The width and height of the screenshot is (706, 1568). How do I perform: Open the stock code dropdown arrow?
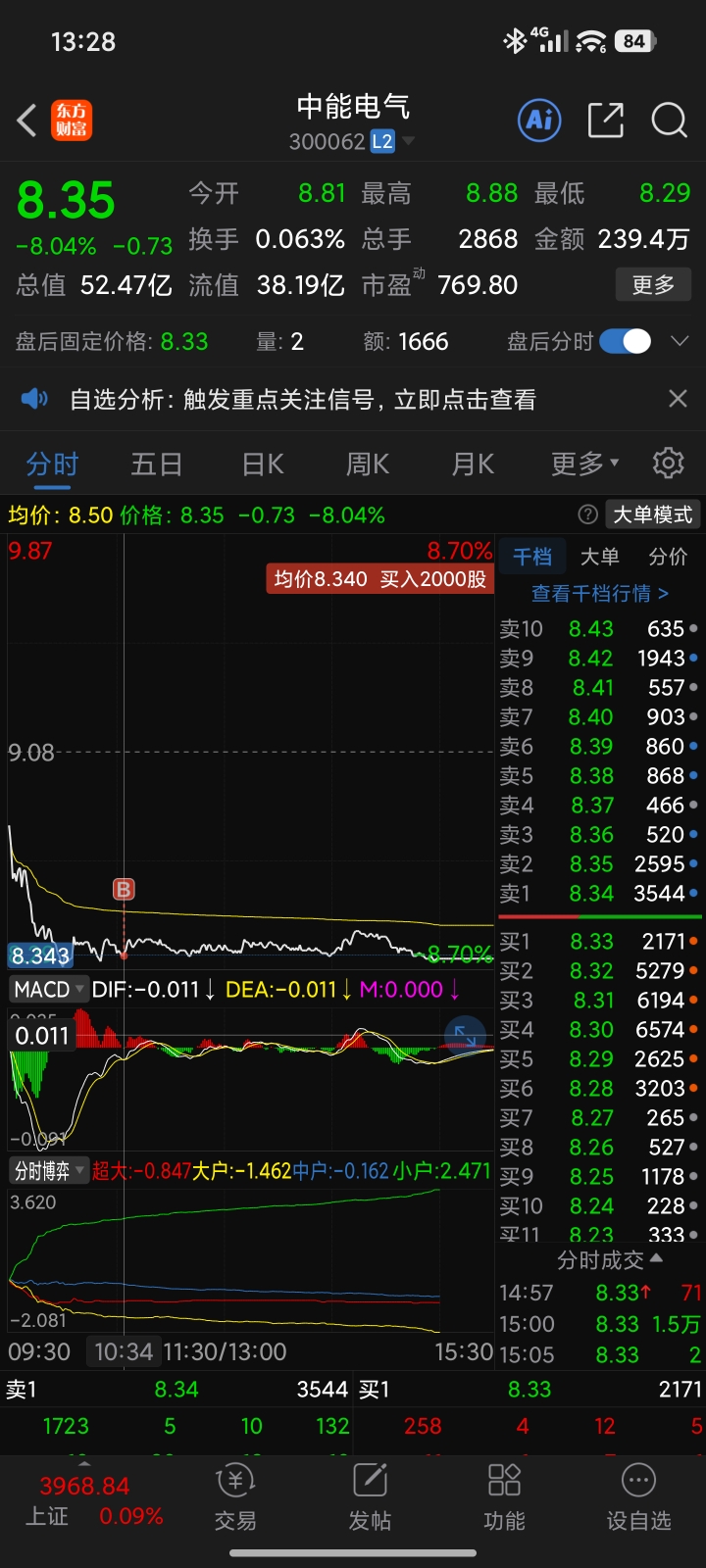point(408,142)
